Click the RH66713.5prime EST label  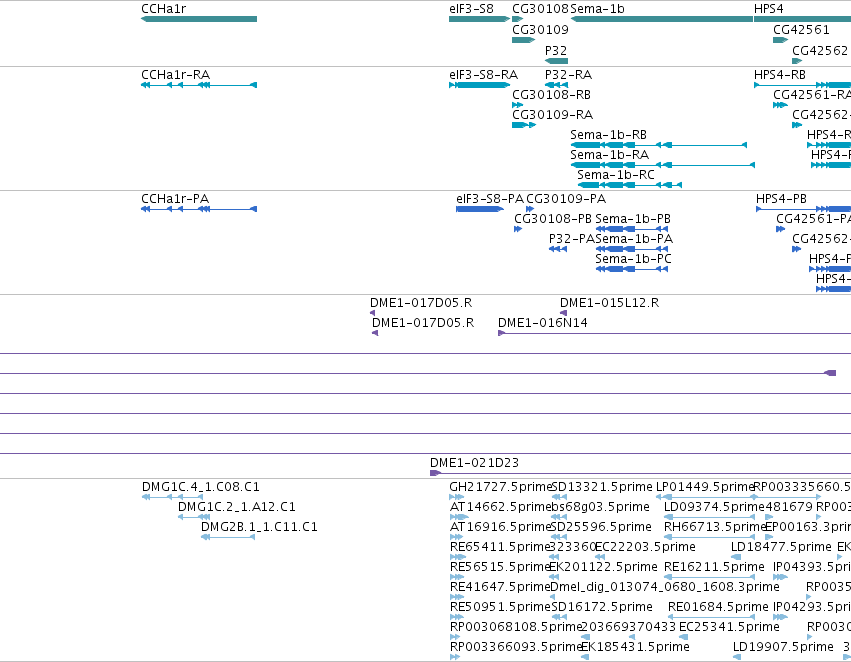715,527
